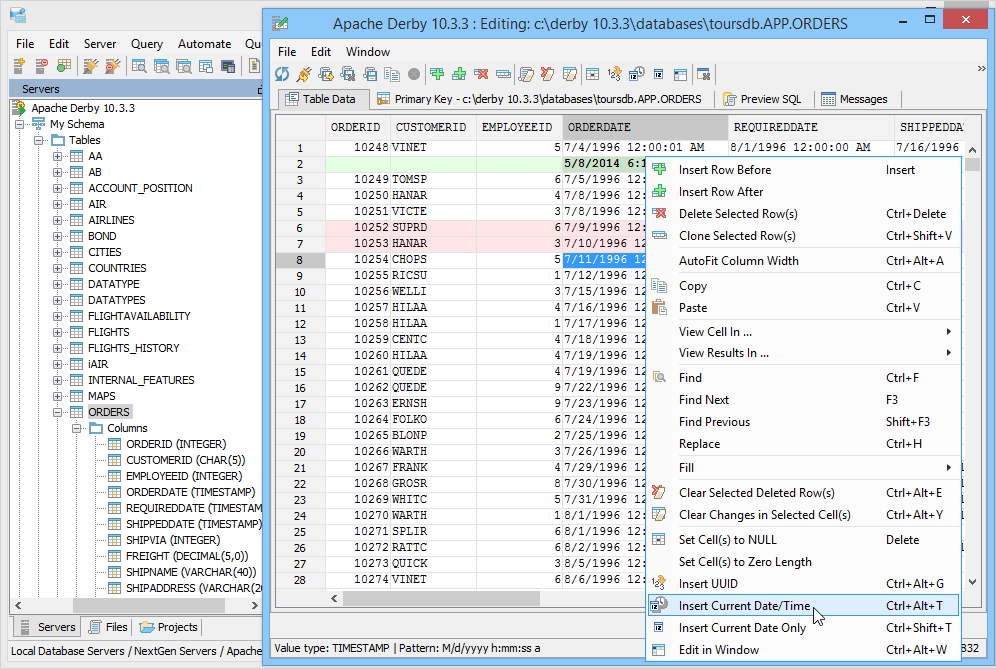Click the Insert Row Before toolbar icon

tap(437, 74)
